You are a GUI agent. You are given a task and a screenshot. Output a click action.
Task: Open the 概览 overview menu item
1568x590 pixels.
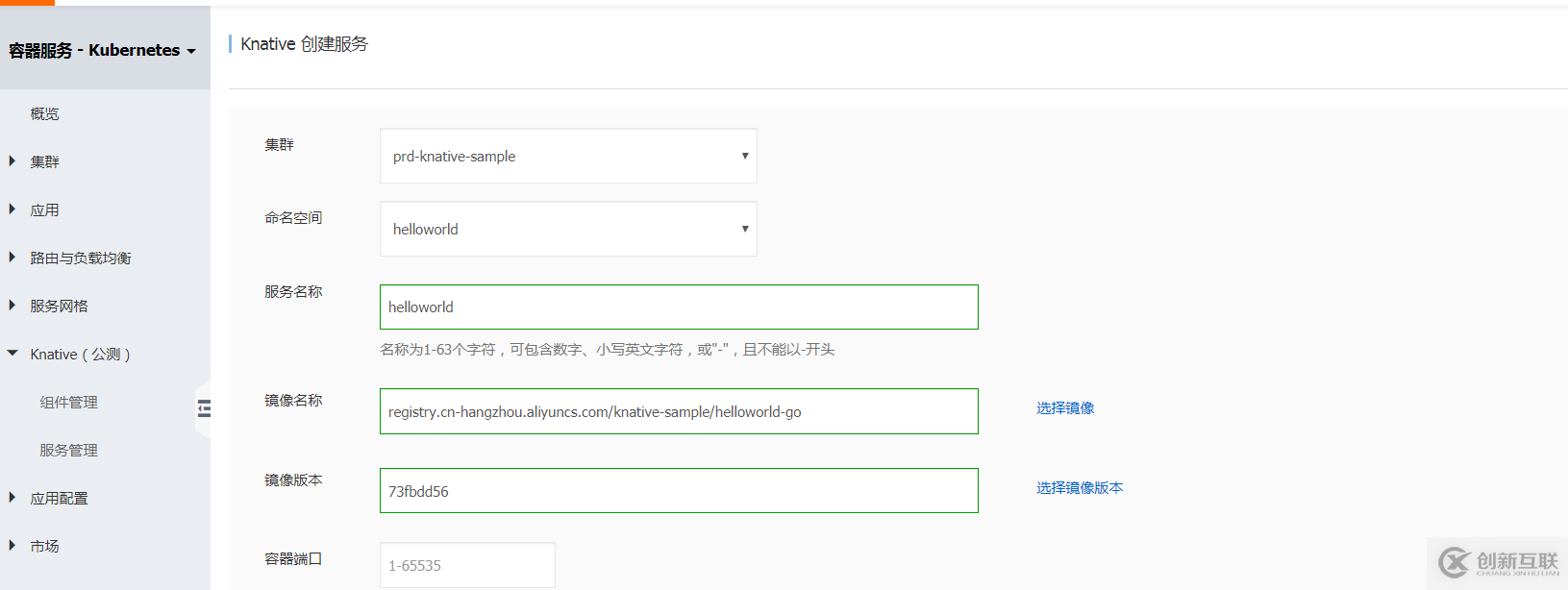tap(44, 113)
